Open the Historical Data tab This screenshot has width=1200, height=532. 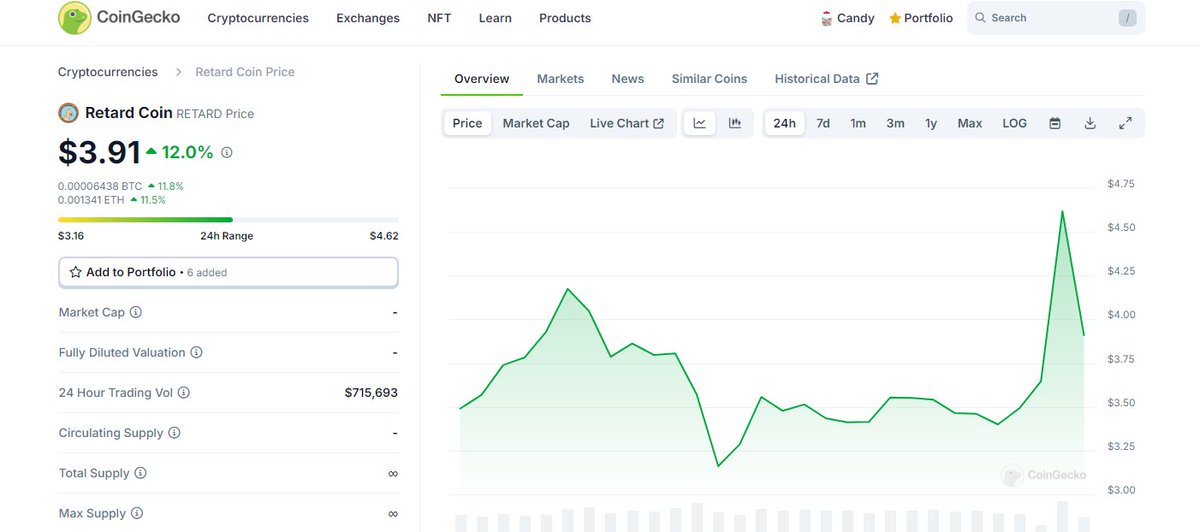point(826,78)
